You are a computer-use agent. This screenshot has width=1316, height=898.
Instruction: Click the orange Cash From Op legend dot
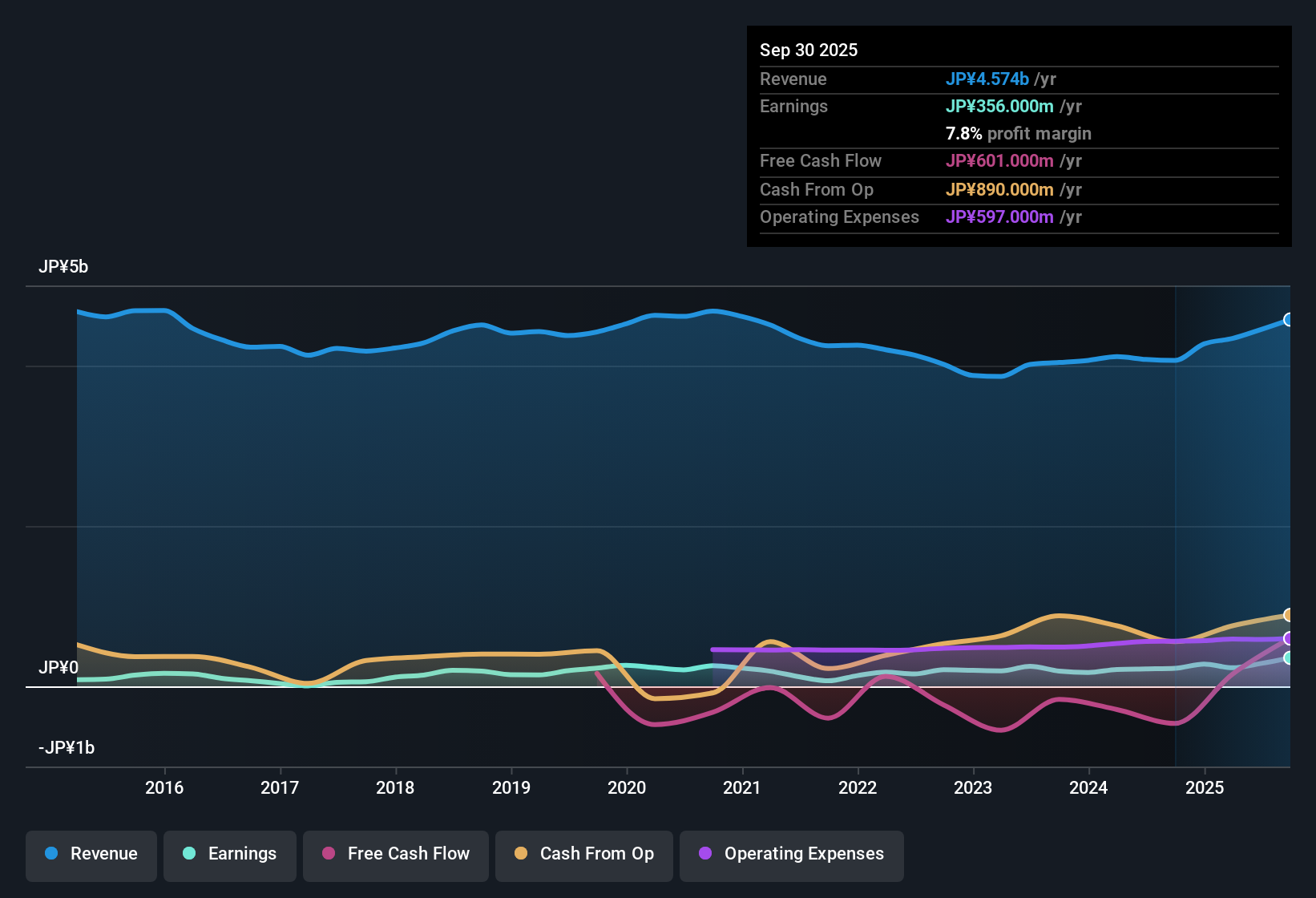coord(521,854)
